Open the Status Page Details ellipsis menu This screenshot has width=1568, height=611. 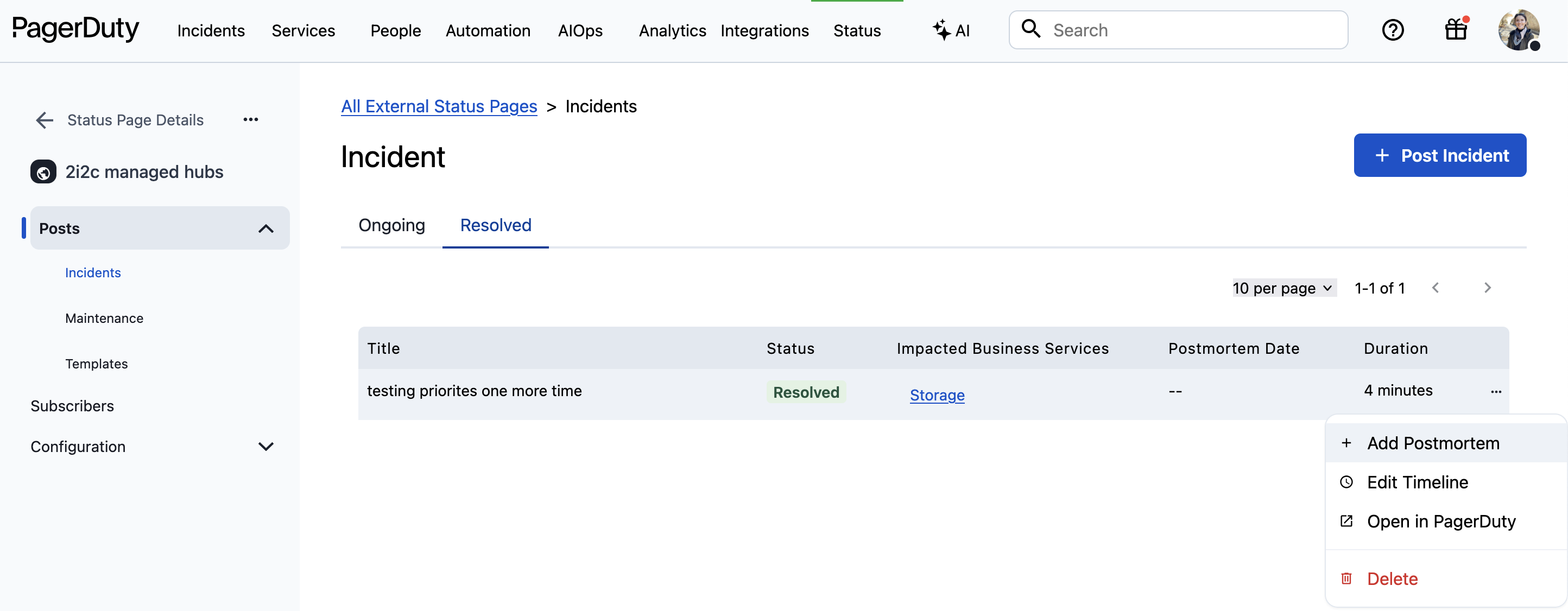pos(251,119)
